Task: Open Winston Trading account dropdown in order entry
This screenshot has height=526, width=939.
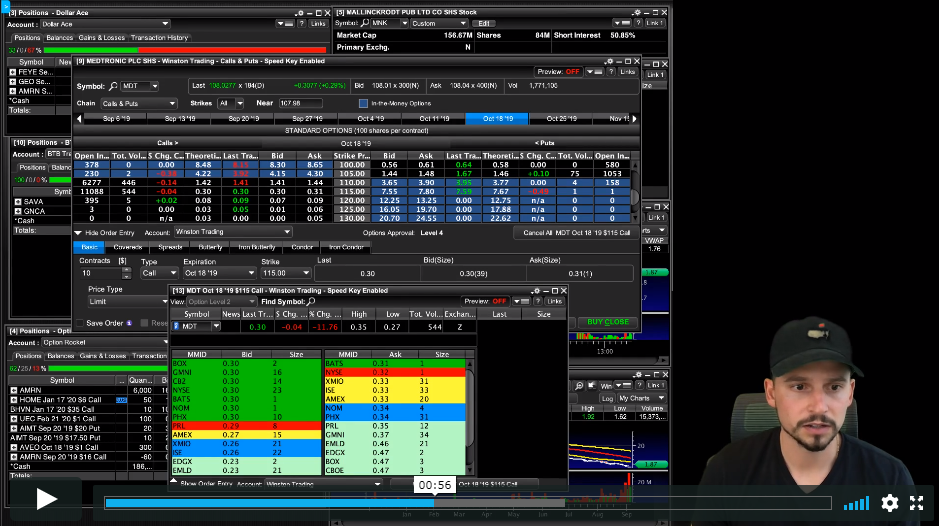Action: [x=233, y=232]
